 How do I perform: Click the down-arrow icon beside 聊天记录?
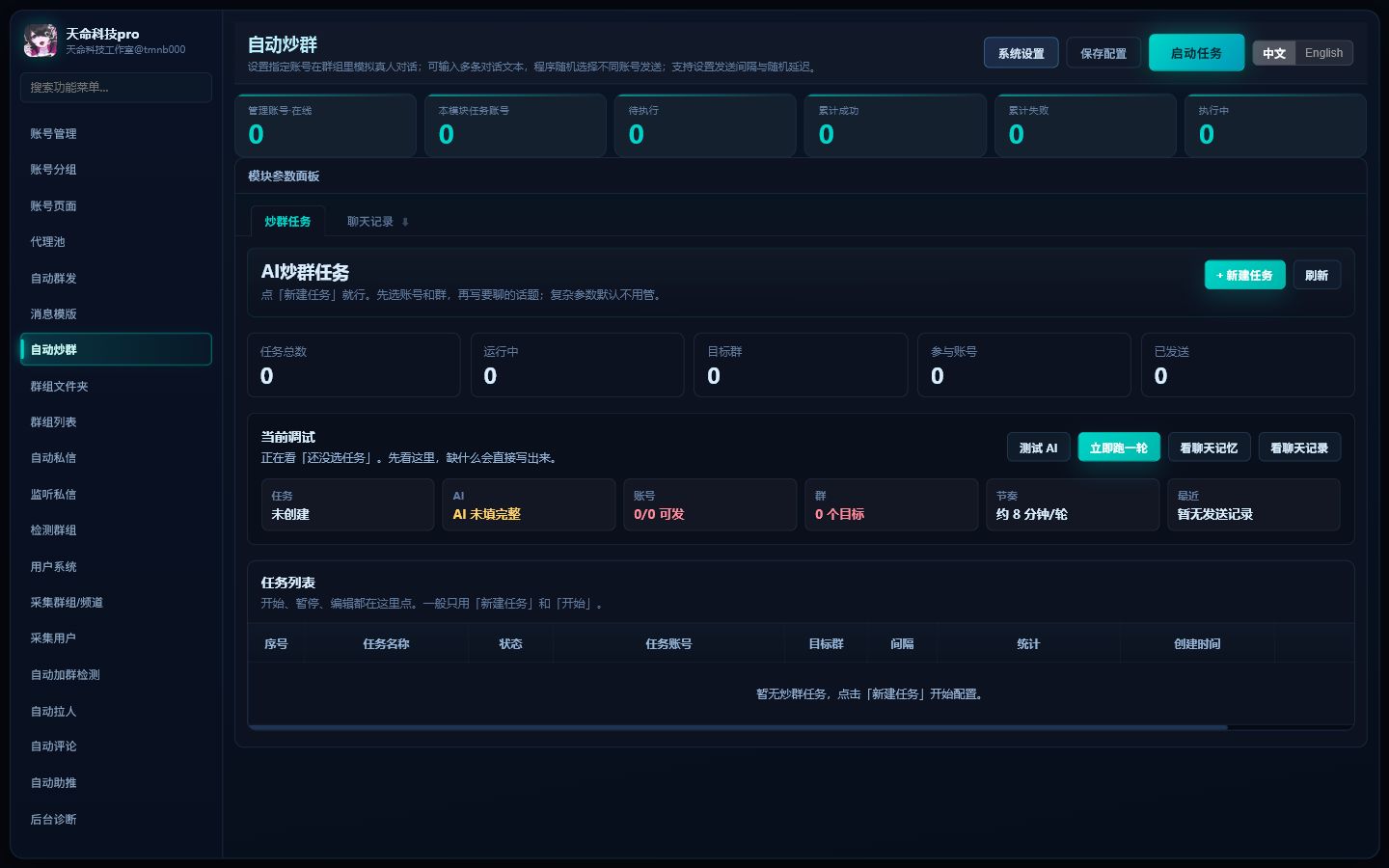point(405,222)
